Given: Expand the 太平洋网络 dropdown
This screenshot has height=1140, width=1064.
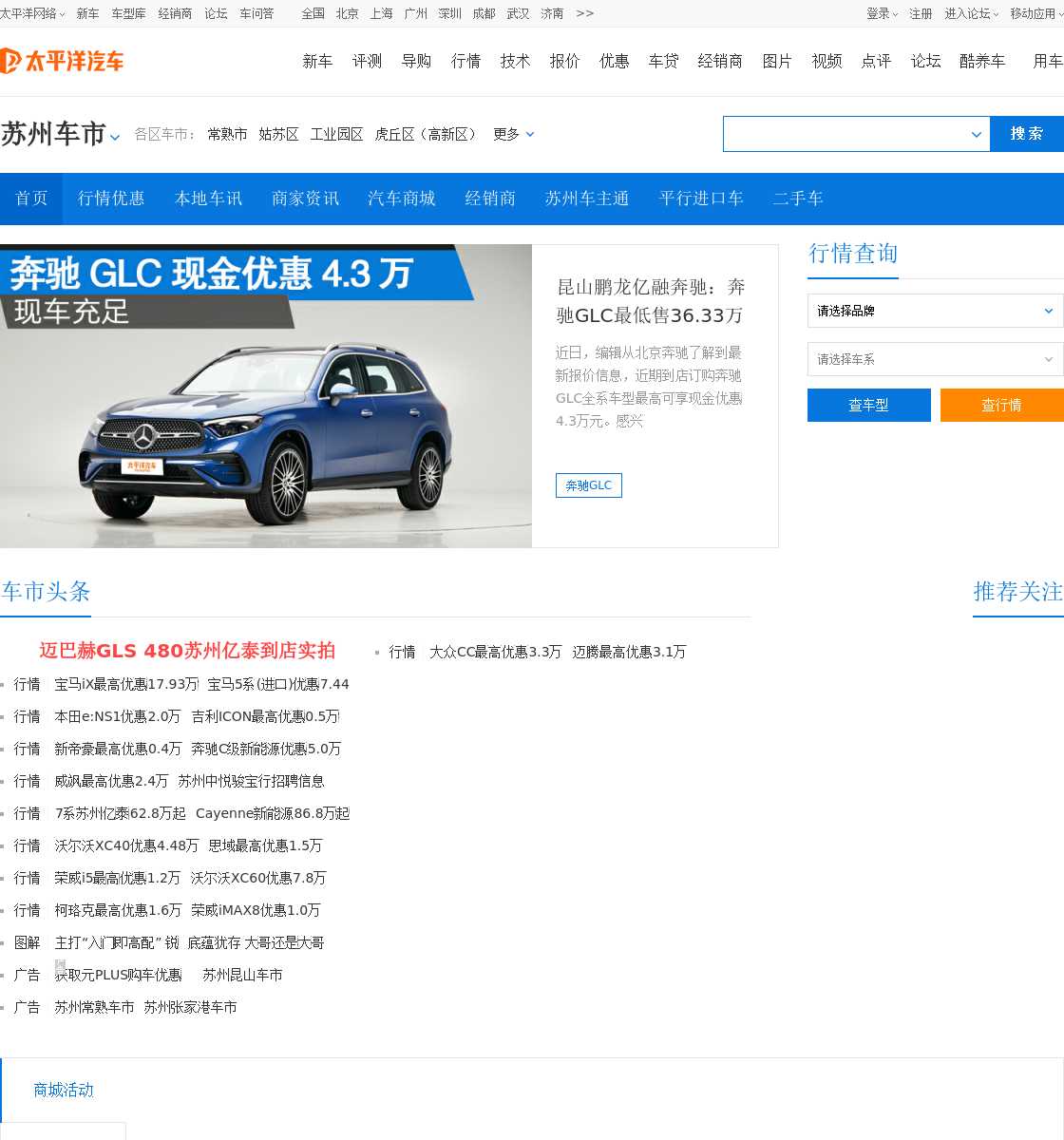Looking at the screenshot, I should (32, 13).
